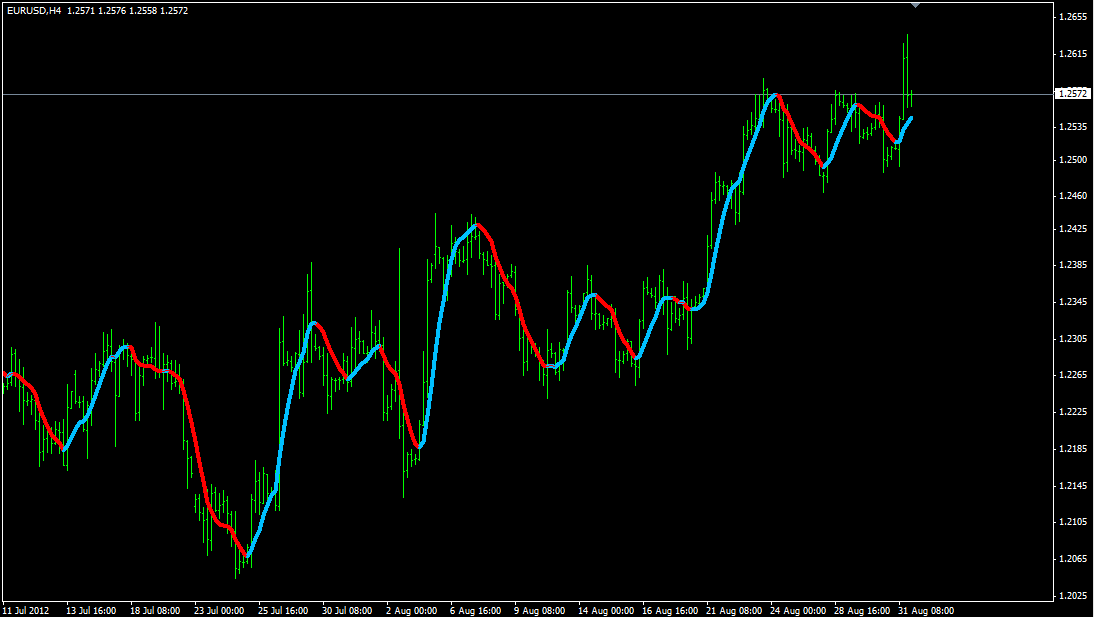
Task: Select the 31 Aug 08:00 time label
Action: (x=927, y=610)
